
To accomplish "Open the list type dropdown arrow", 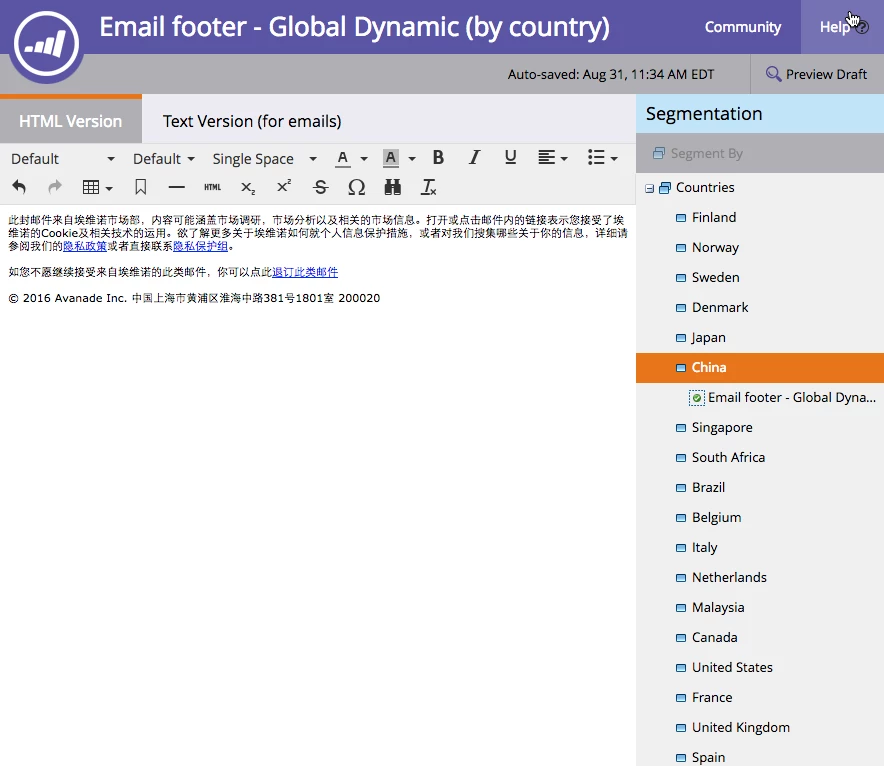I will coord(614,159).
